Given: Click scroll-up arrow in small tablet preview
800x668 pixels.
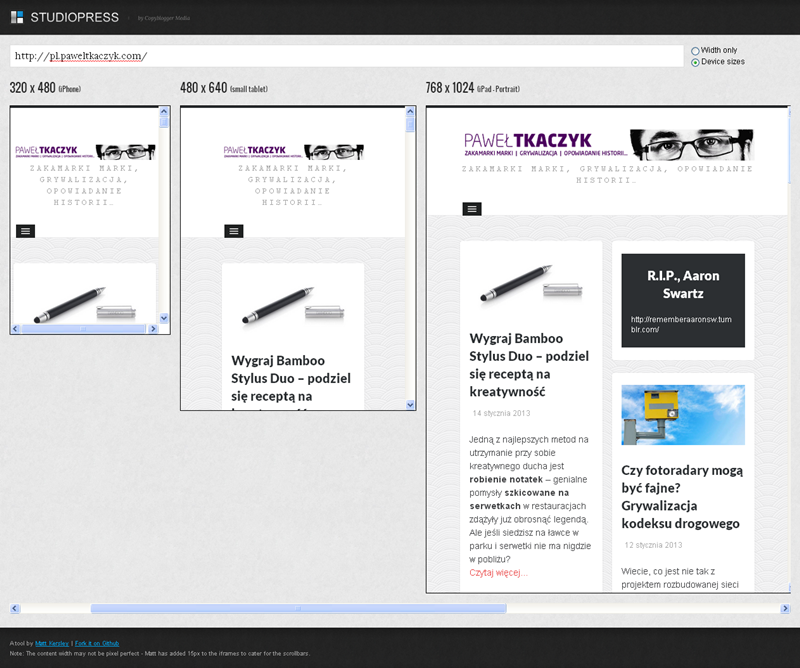Looking at the screenshot, I should point(410,111).
